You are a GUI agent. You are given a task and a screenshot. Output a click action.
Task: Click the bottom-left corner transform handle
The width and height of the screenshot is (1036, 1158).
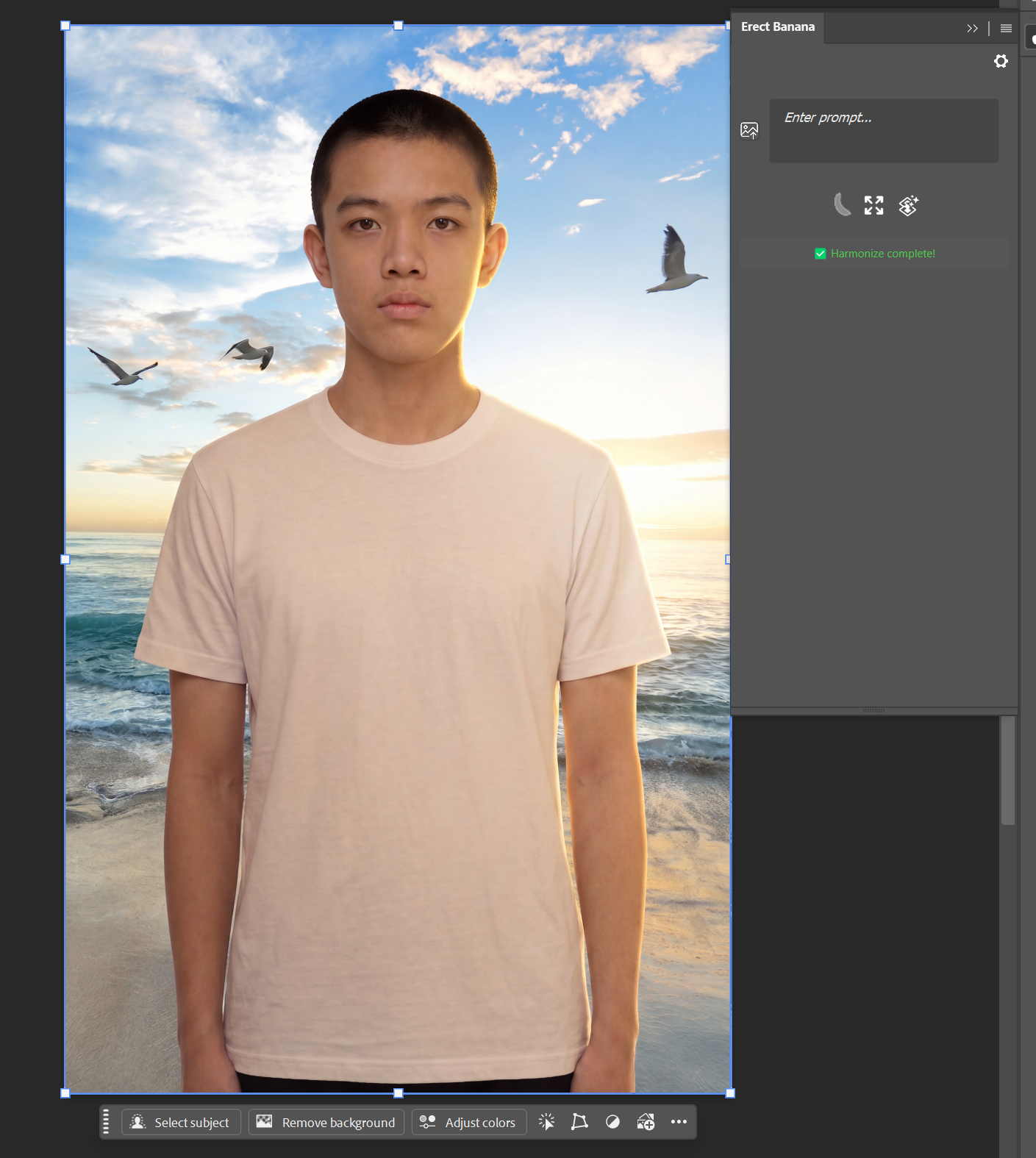coord(65,1093)
